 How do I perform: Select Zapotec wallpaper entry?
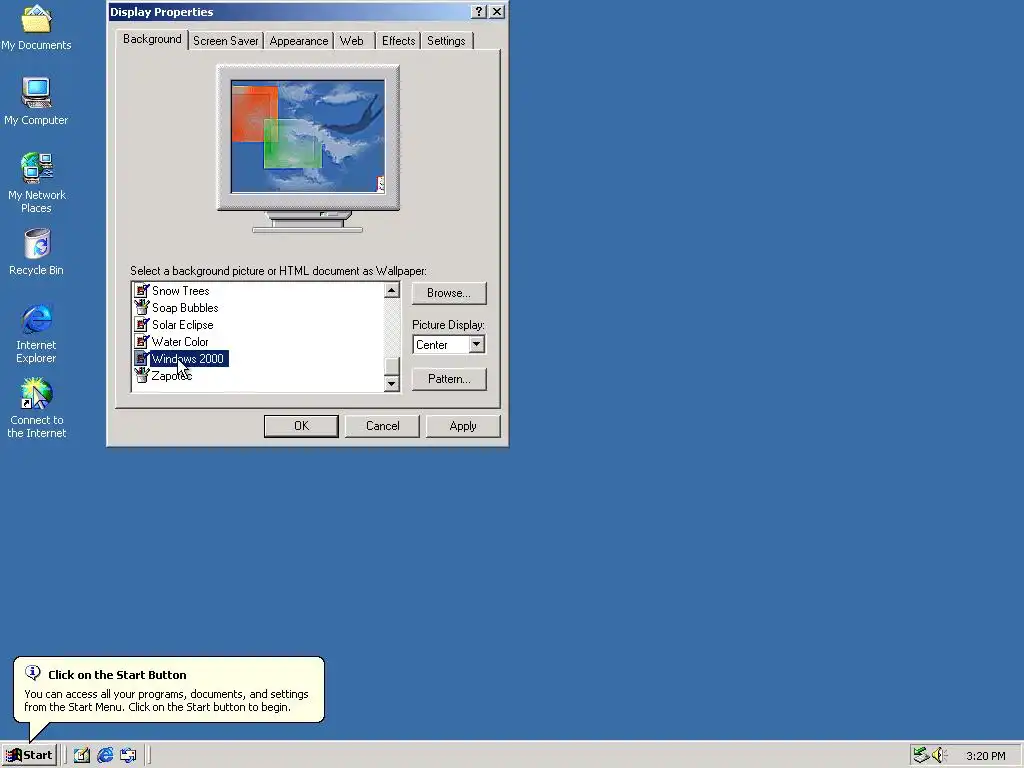172,376
